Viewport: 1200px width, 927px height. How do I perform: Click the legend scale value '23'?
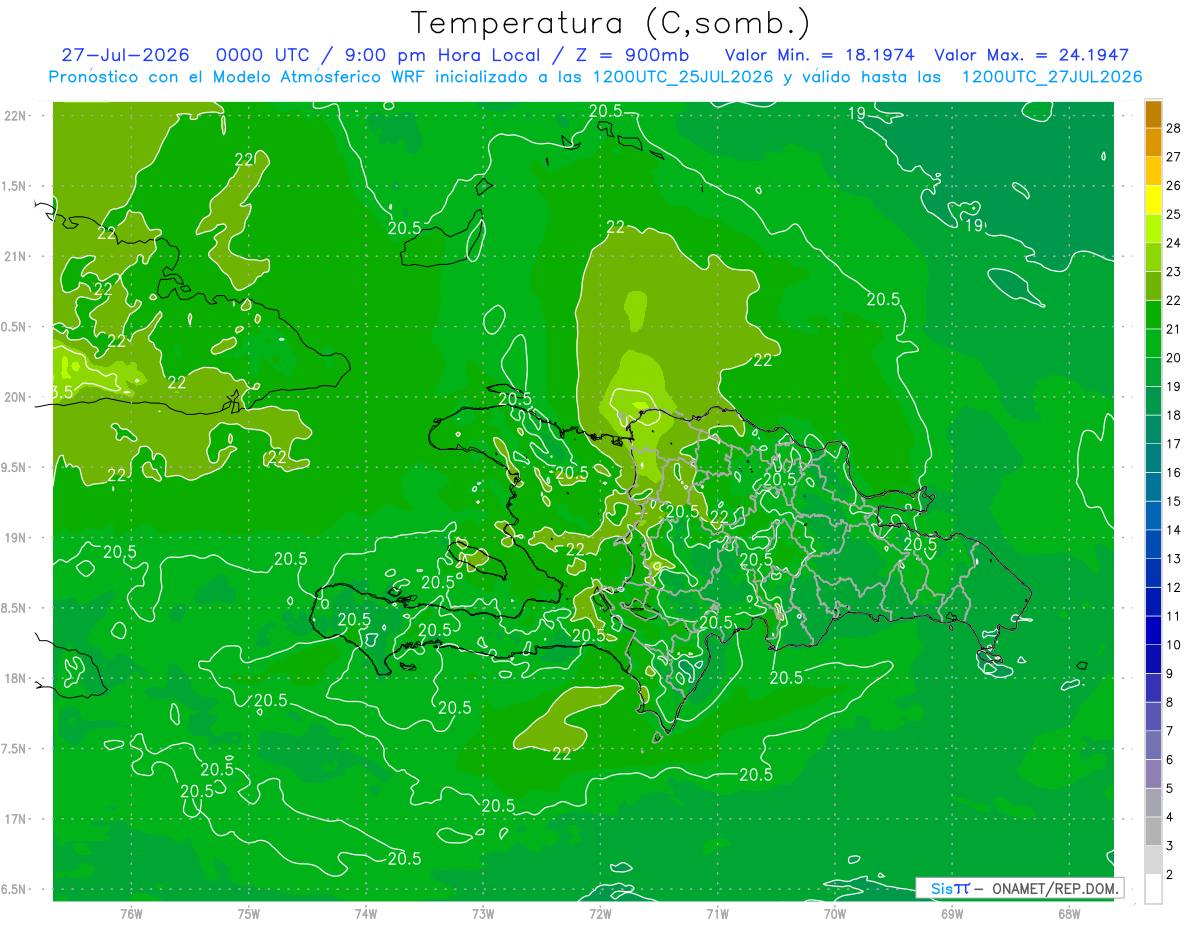point(1174,272)
